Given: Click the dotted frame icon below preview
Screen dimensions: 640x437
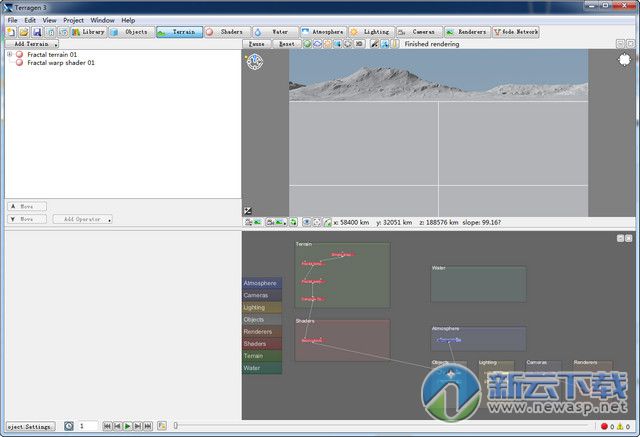Looking at the screenshot, I should pos(317,222).
